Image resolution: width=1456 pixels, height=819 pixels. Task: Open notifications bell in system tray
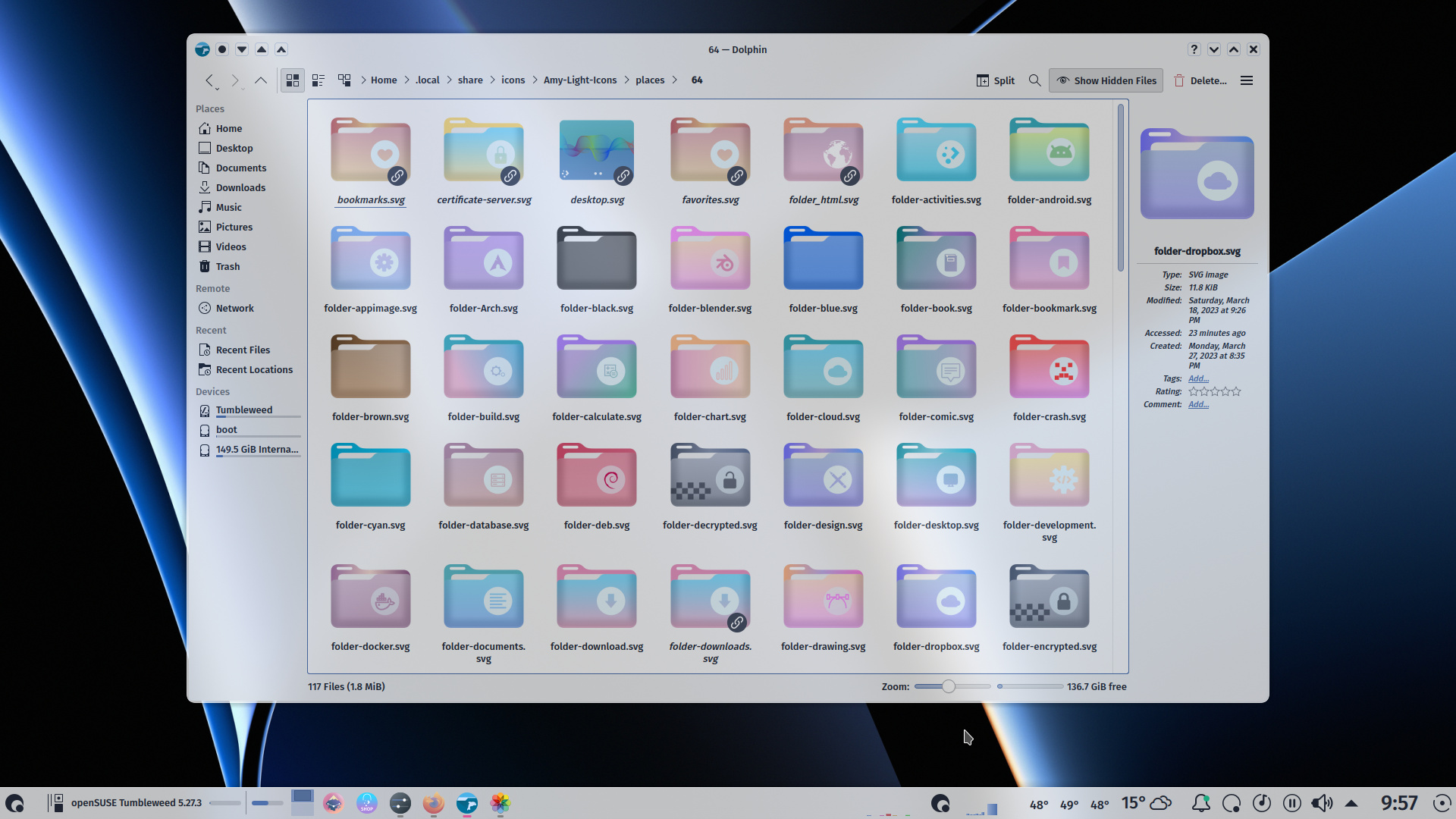[1201, 803]
